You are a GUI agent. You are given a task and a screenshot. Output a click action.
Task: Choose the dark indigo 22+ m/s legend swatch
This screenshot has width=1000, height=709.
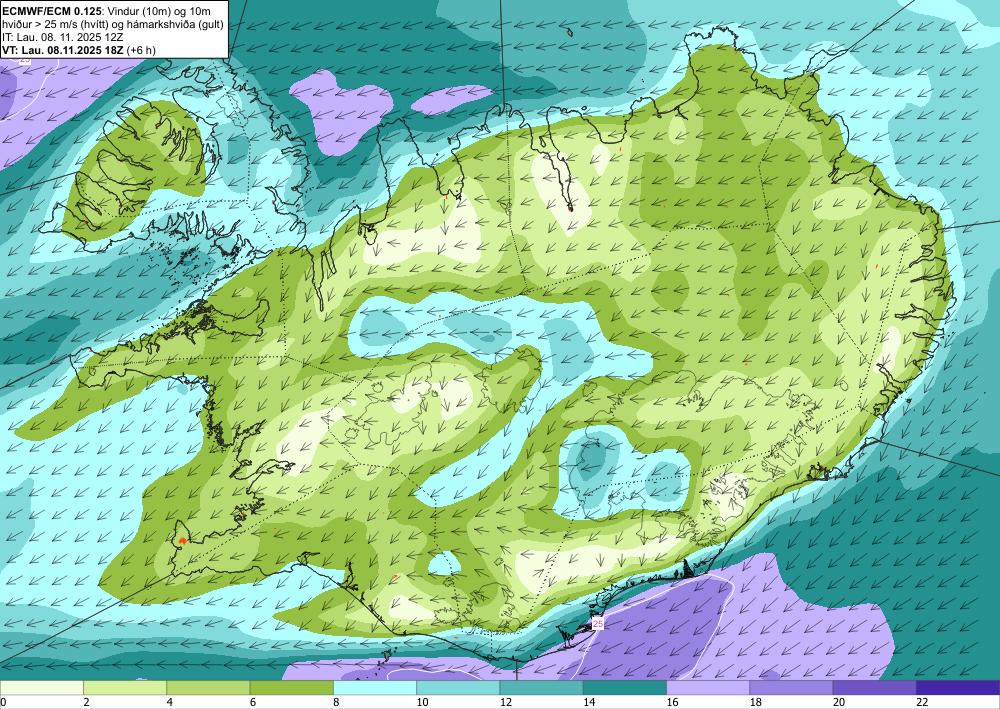click(x=958, y=688)
